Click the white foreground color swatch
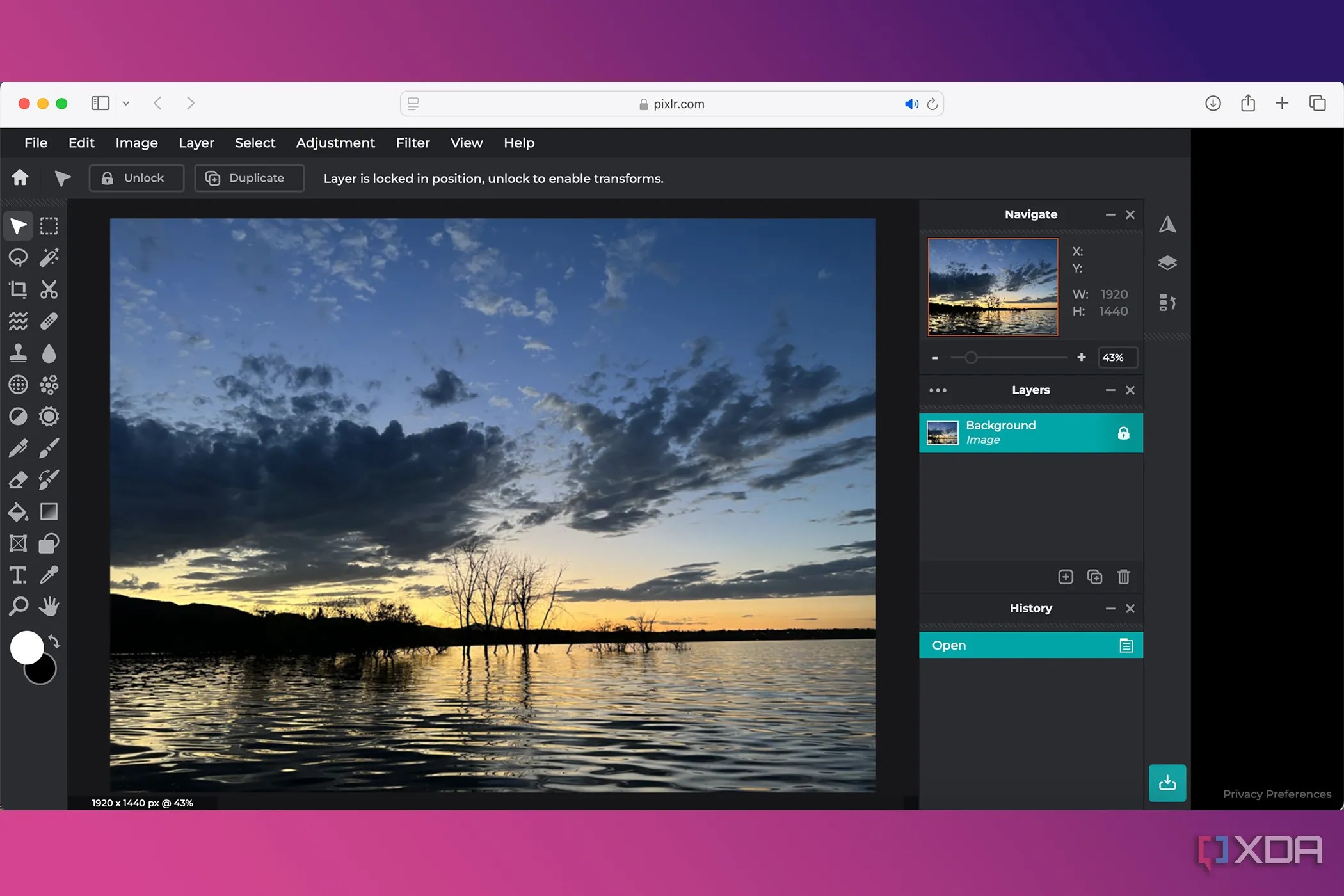Image resolution: width=1344 pixels, height=896 pixels. 27,648
